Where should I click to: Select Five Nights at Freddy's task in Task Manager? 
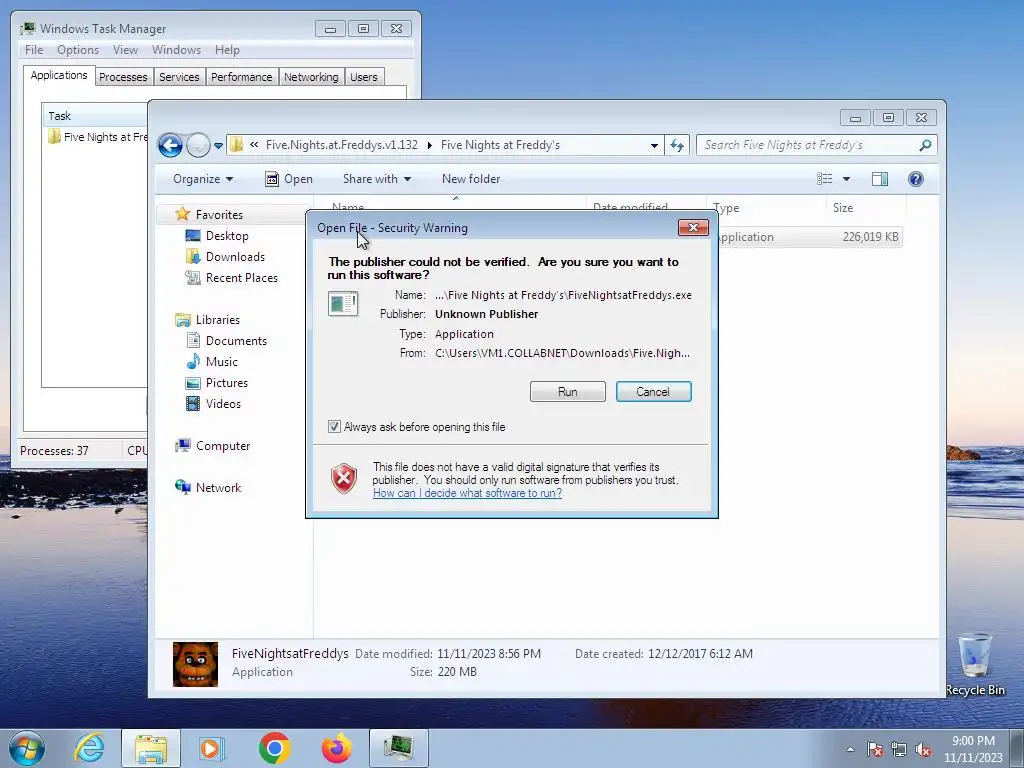[x=98, y=137]
